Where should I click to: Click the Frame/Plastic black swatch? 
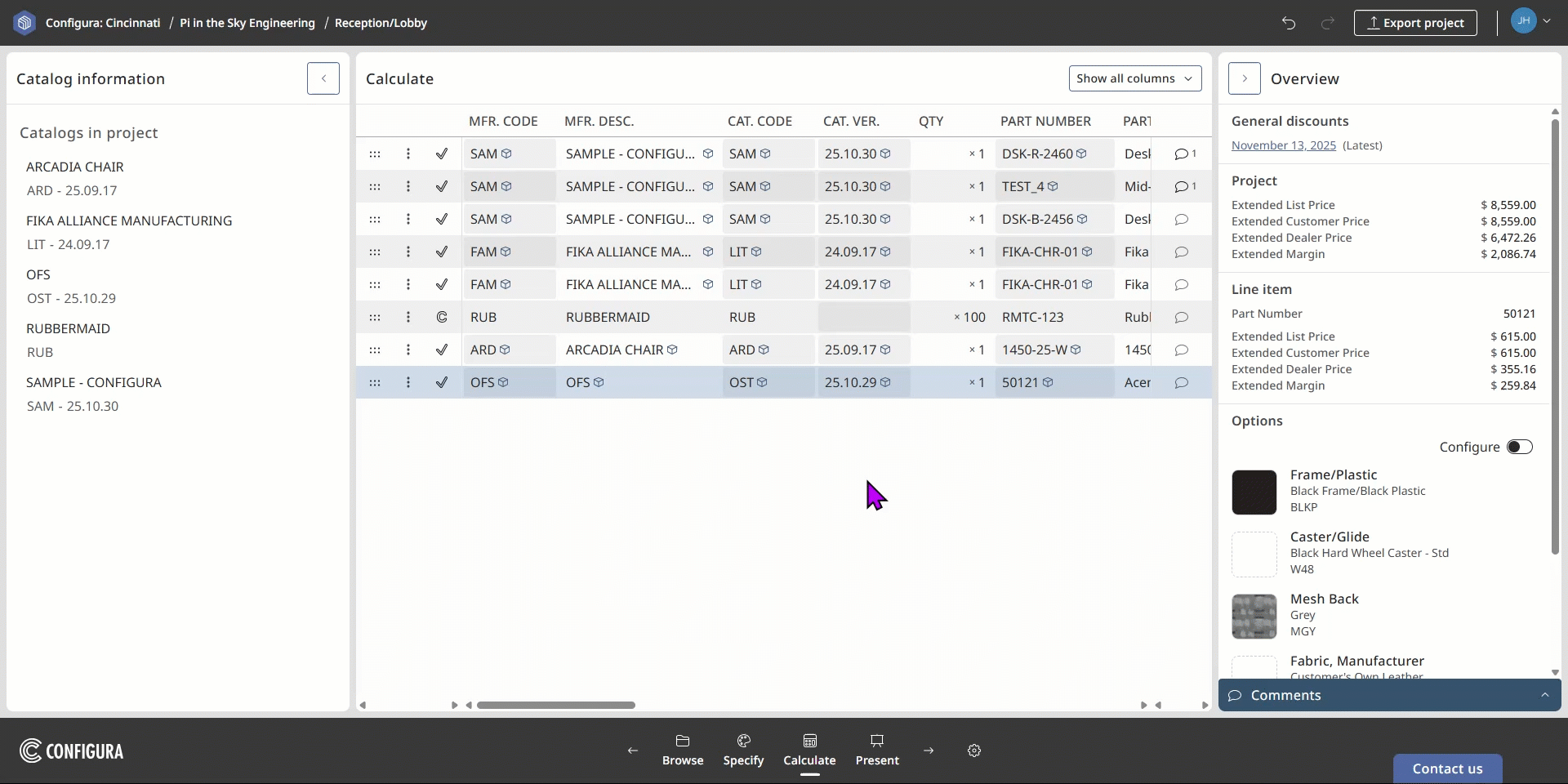[1254, 492]
